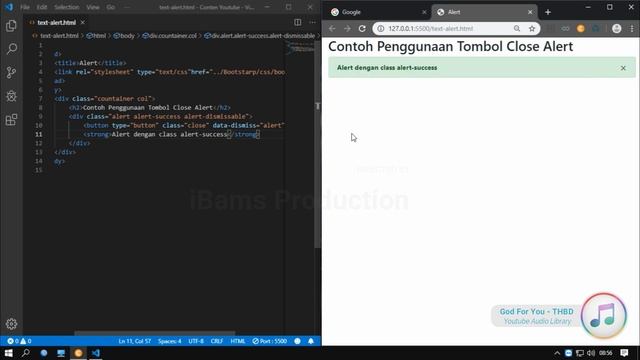Click the line 11 strong tag code
640x360 pixels.
(171, 134)
